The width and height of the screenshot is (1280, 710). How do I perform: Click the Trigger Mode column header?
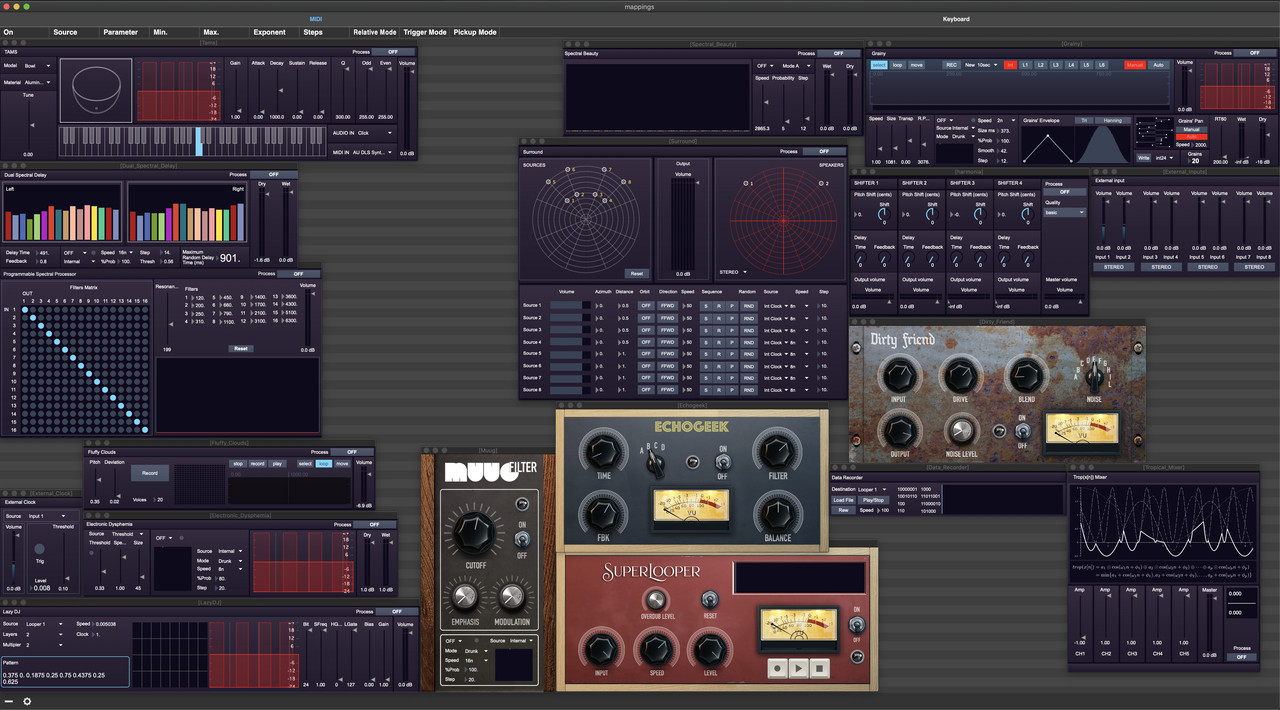coord(425,32)
